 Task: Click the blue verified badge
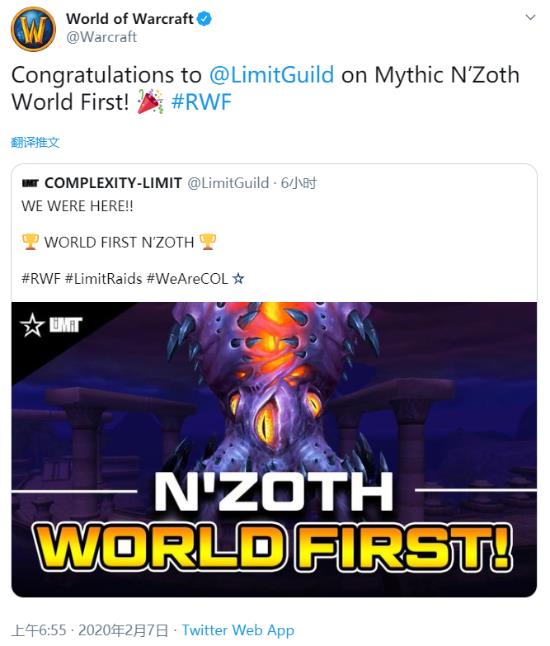(x=204, y=19)
